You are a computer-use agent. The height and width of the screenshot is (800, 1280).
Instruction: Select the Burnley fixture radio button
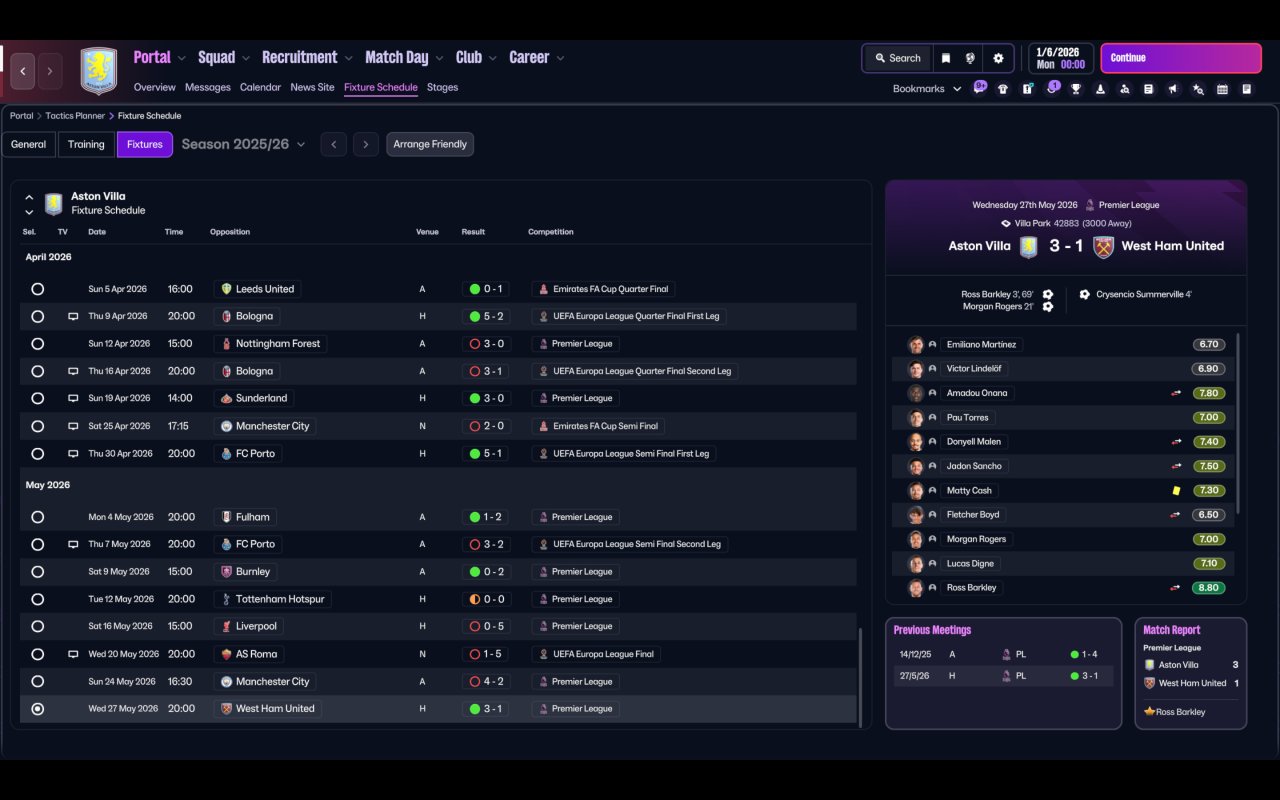point(37,572)
